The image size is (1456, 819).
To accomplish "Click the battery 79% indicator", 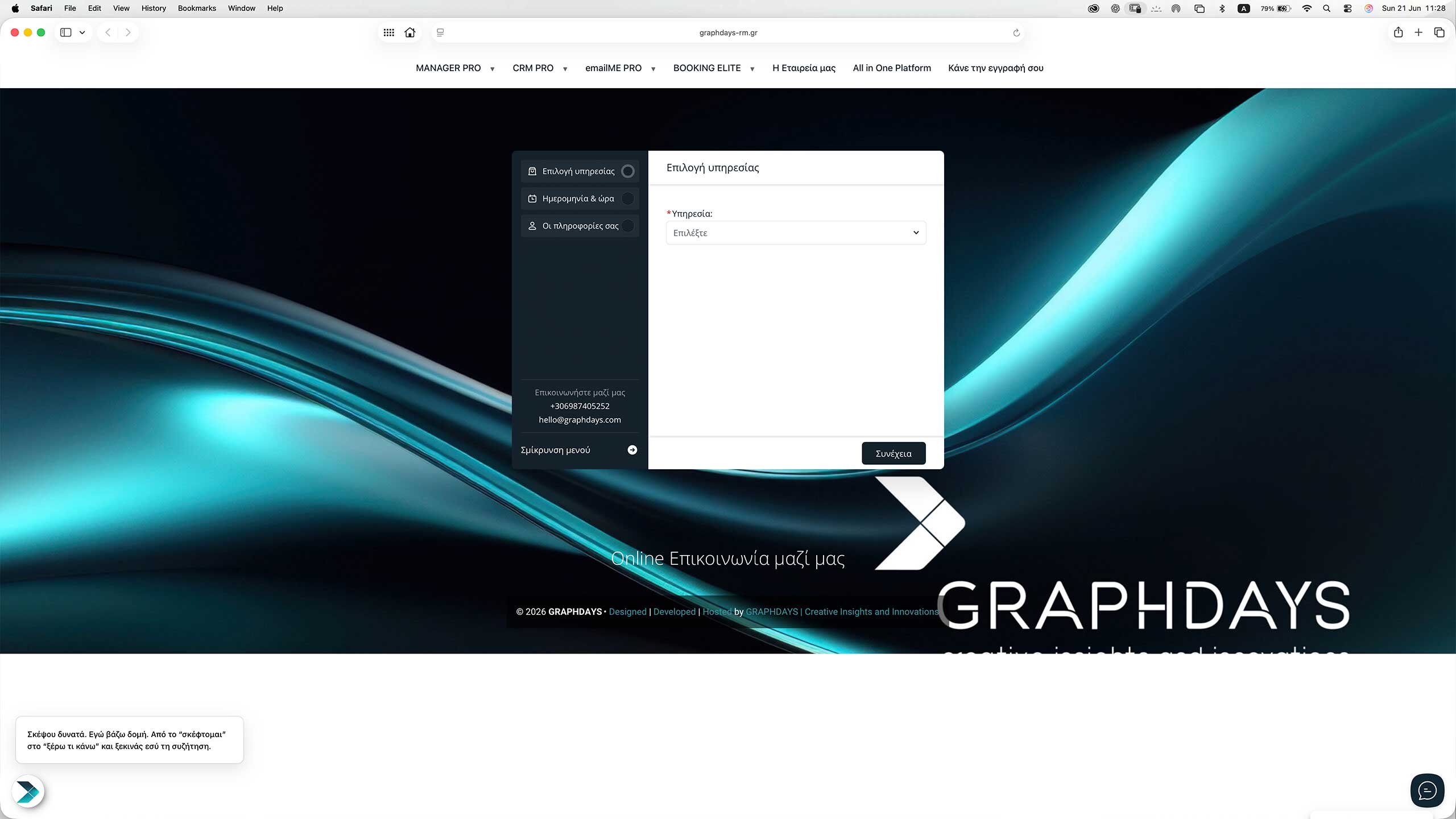I will pos(1276,8).
